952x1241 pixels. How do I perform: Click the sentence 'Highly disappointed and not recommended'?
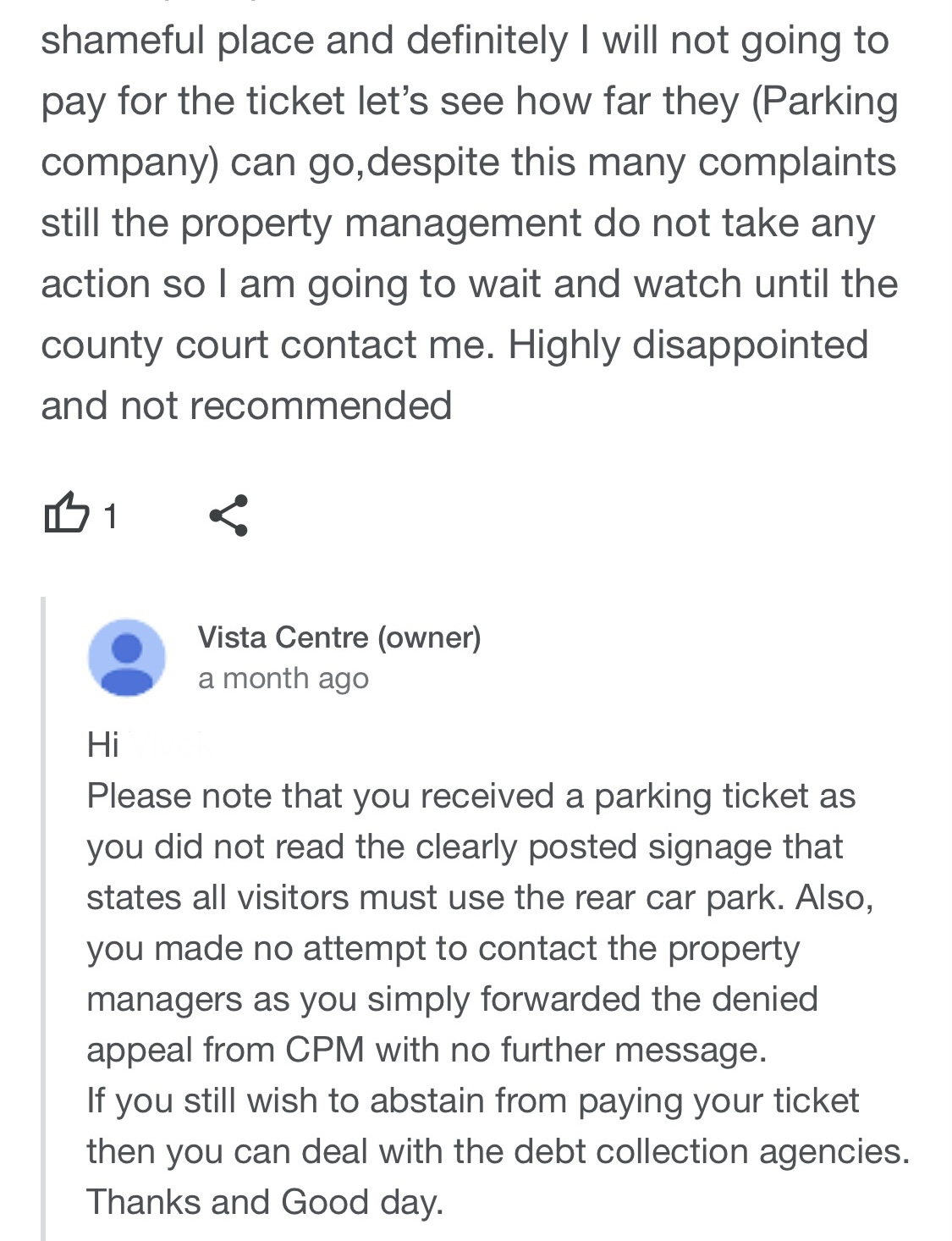(455, 375)
